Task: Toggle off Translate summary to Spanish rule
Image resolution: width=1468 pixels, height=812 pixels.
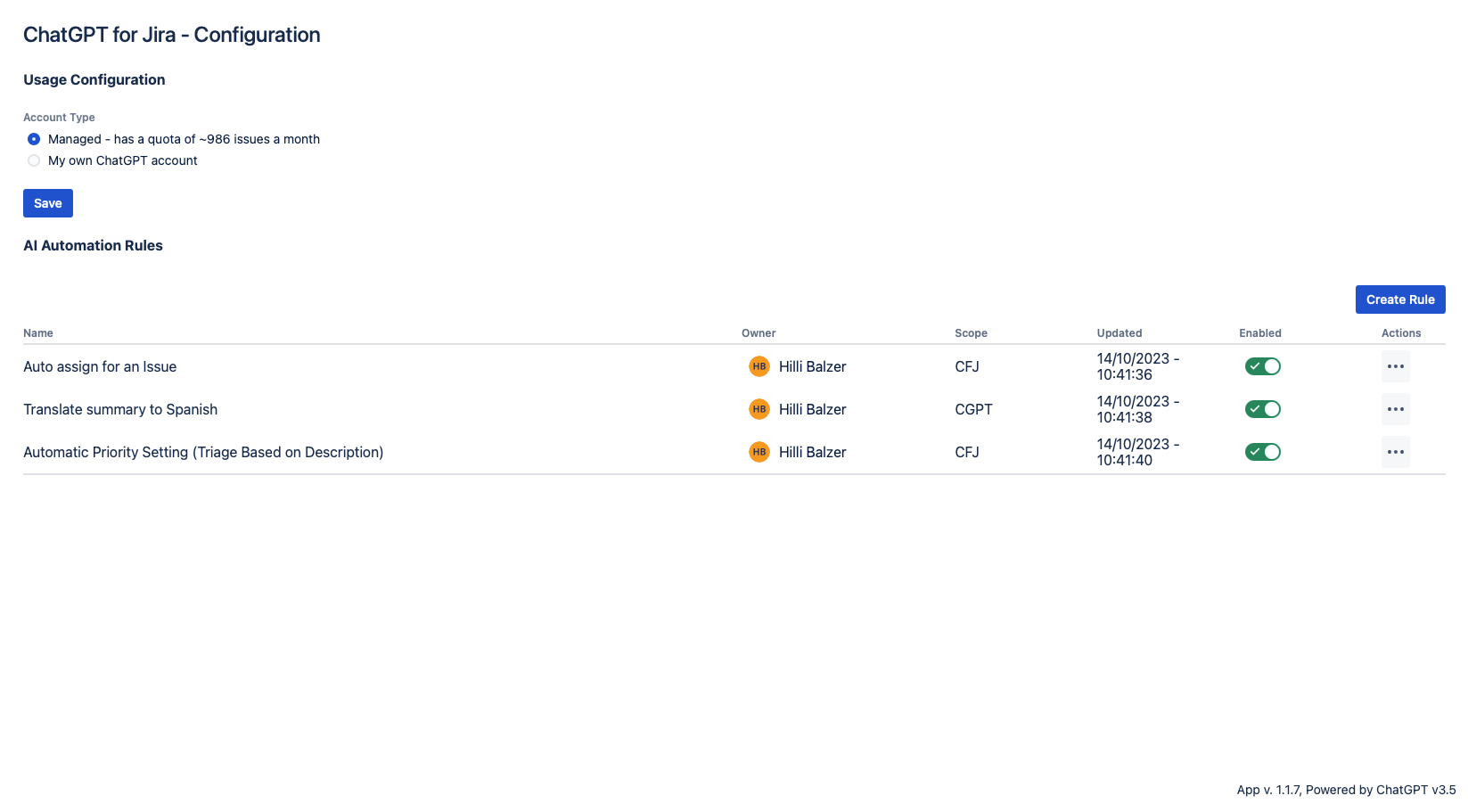Action: (1263, 409)
